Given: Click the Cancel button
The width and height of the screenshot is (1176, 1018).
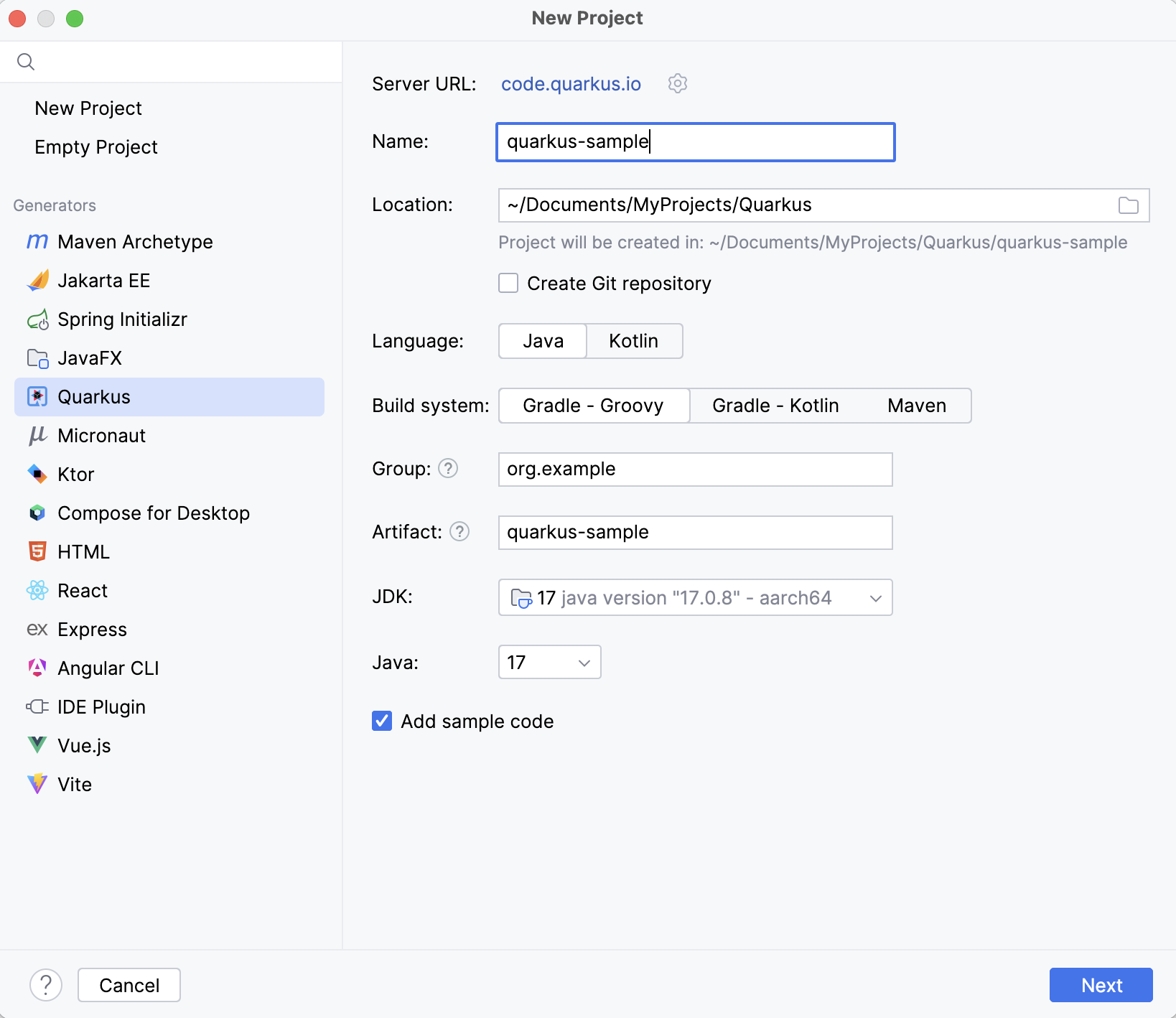Looking at the screenshot, I should tap(129, 985).
